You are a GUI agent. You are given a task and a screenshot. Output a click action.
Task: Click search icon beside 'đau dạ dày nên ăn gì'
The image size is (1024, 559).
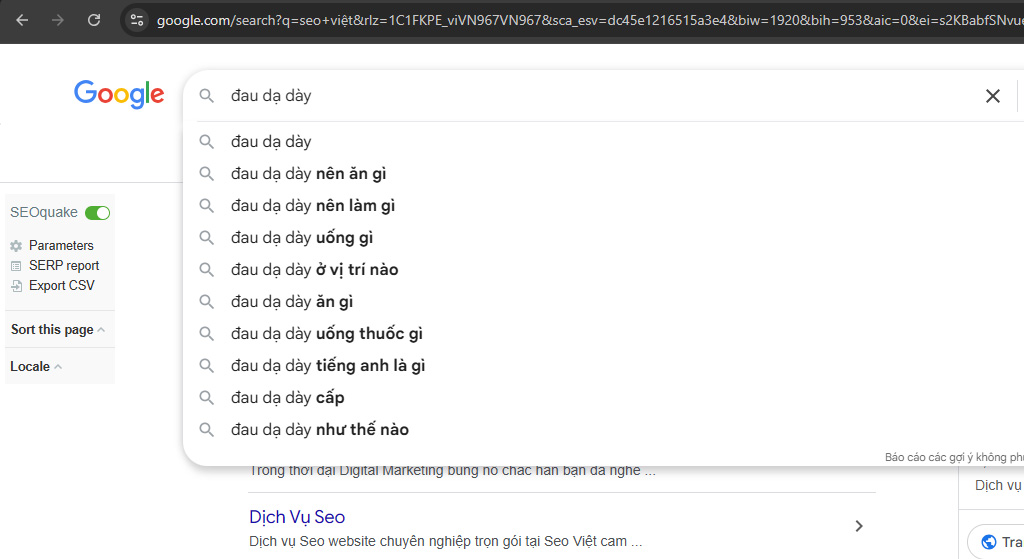pos(206,174)
